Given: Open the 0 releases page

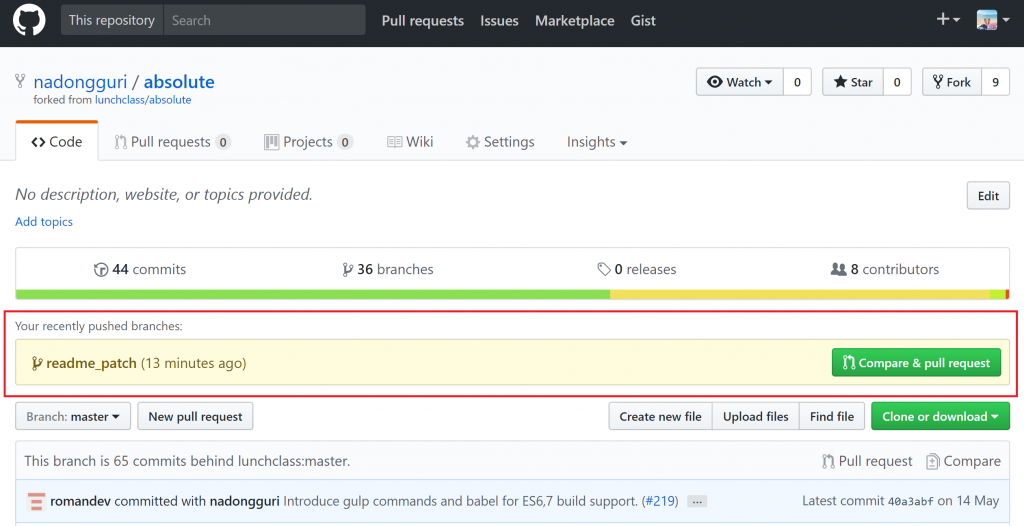Looking at the screenshot, I should click(637, 269).
